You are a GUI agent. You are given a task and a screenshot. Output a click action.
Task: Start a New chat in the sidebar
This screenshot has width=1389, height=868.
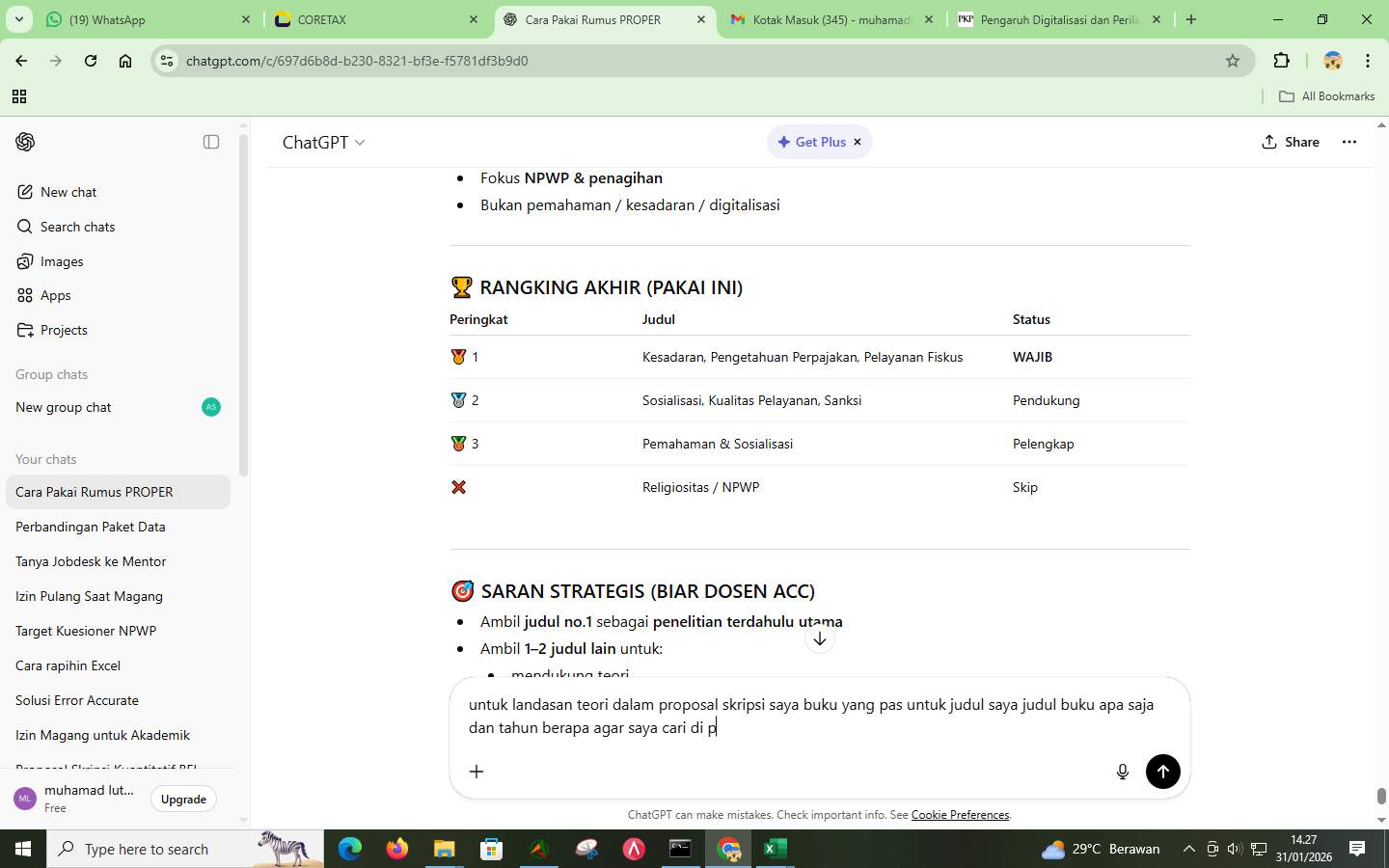tap(68, 192)
